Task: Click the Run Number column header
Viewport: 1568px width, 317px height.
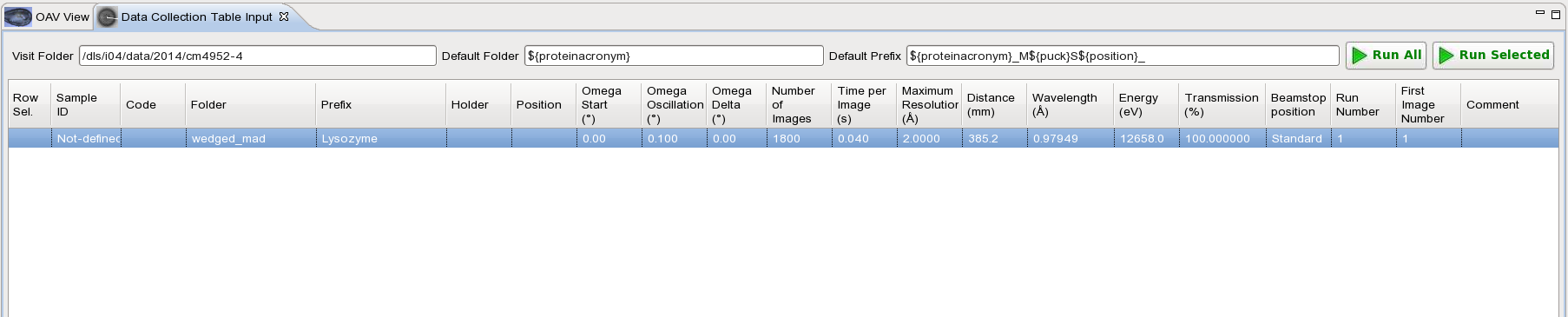Action: pyautogui.click(x=1364, y=105)
